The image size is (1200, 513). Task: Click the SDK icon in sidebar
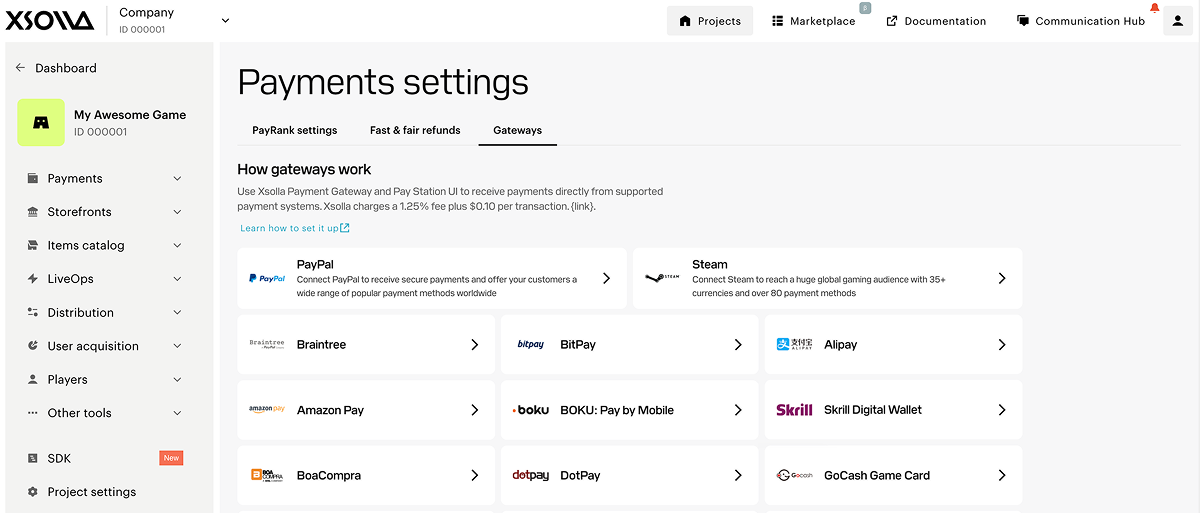(33, 458)
